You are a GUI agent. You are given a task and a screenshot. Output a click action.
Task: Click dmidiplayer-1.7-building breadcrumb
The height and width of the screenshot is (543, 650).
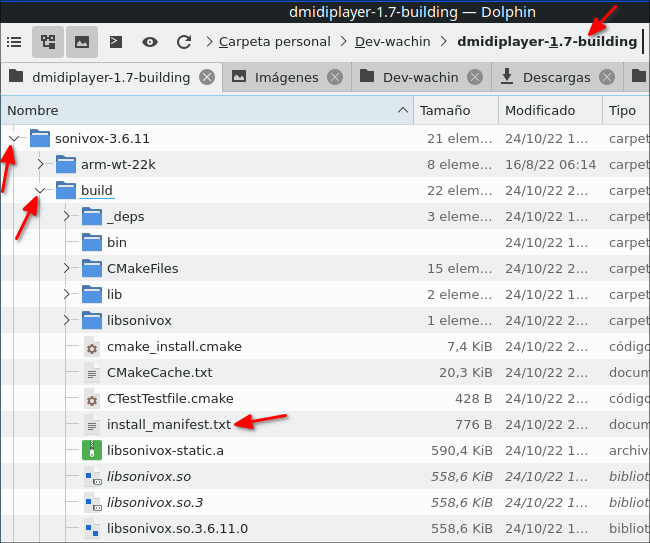pyautogui.click(x=547, y=42)
